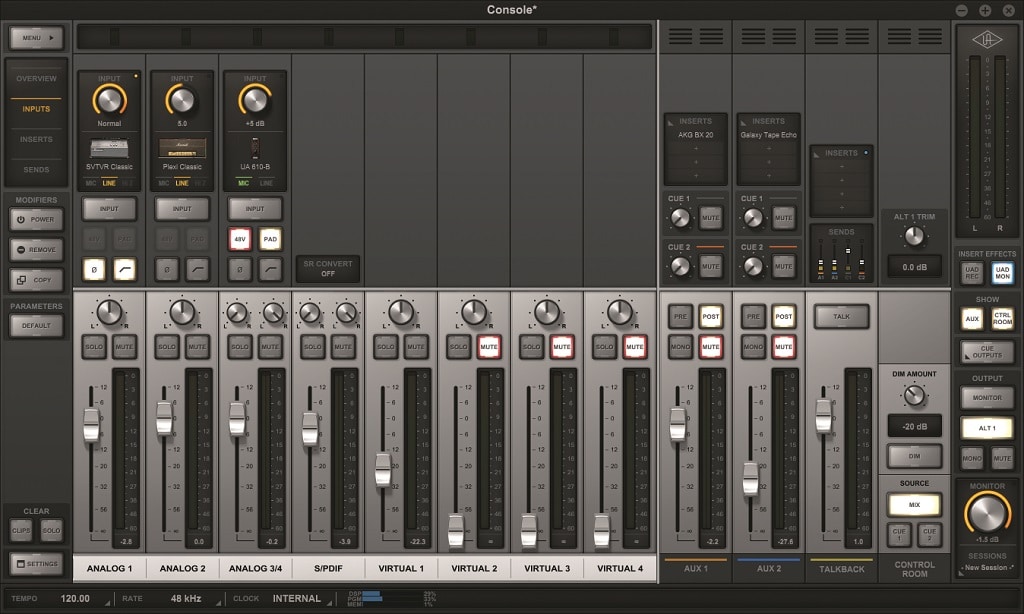Click the large MONITOR level knob

click(x=987, y=513)
